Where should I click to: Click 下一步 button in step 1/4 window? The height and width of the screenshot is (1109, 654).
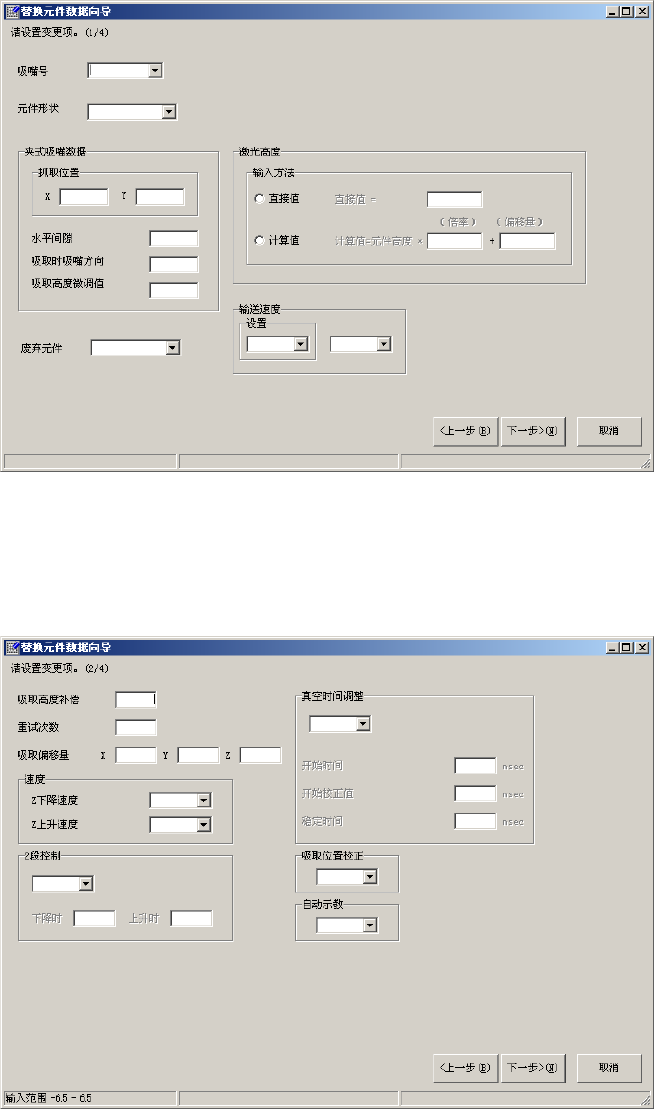533,431
